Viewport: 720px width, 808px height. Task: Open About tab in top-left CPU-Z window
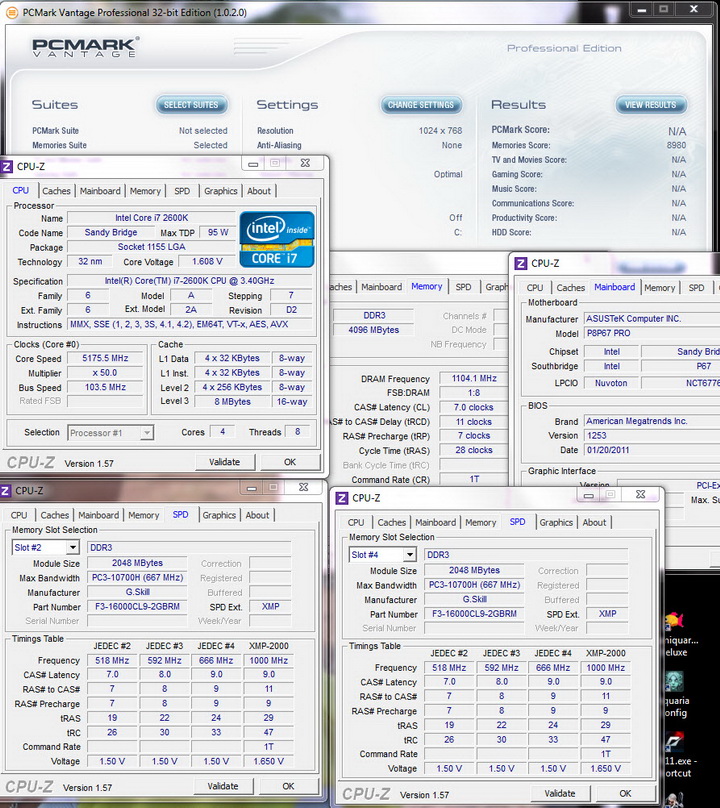coord(259,191)
